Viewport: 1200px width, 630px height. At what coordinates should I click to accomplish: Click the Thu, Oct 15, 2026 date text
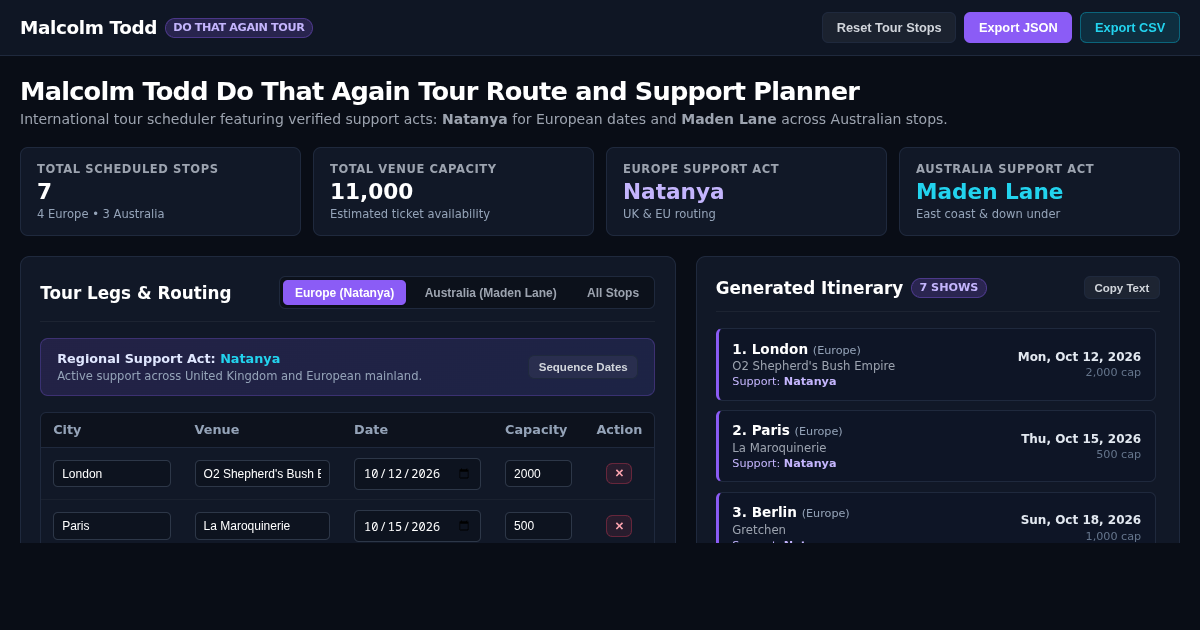click(1081, 439)
